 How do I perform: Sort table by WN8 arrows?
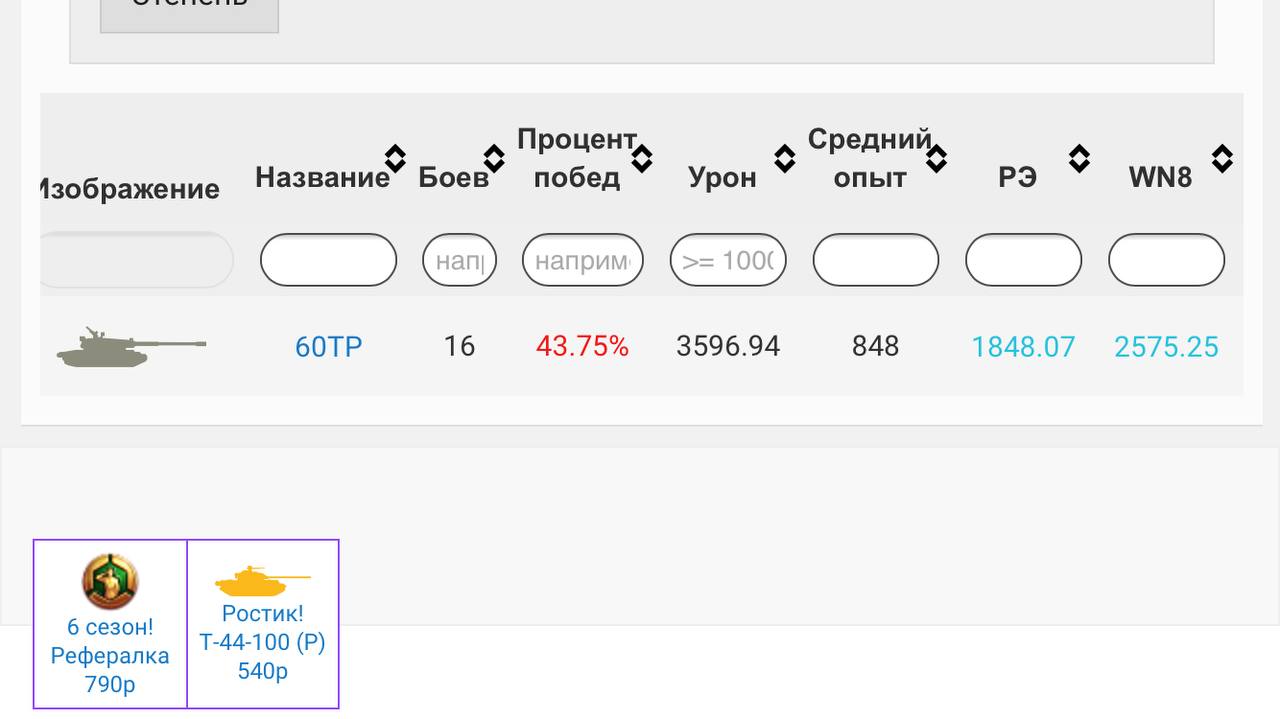(x=1221, y=158)
